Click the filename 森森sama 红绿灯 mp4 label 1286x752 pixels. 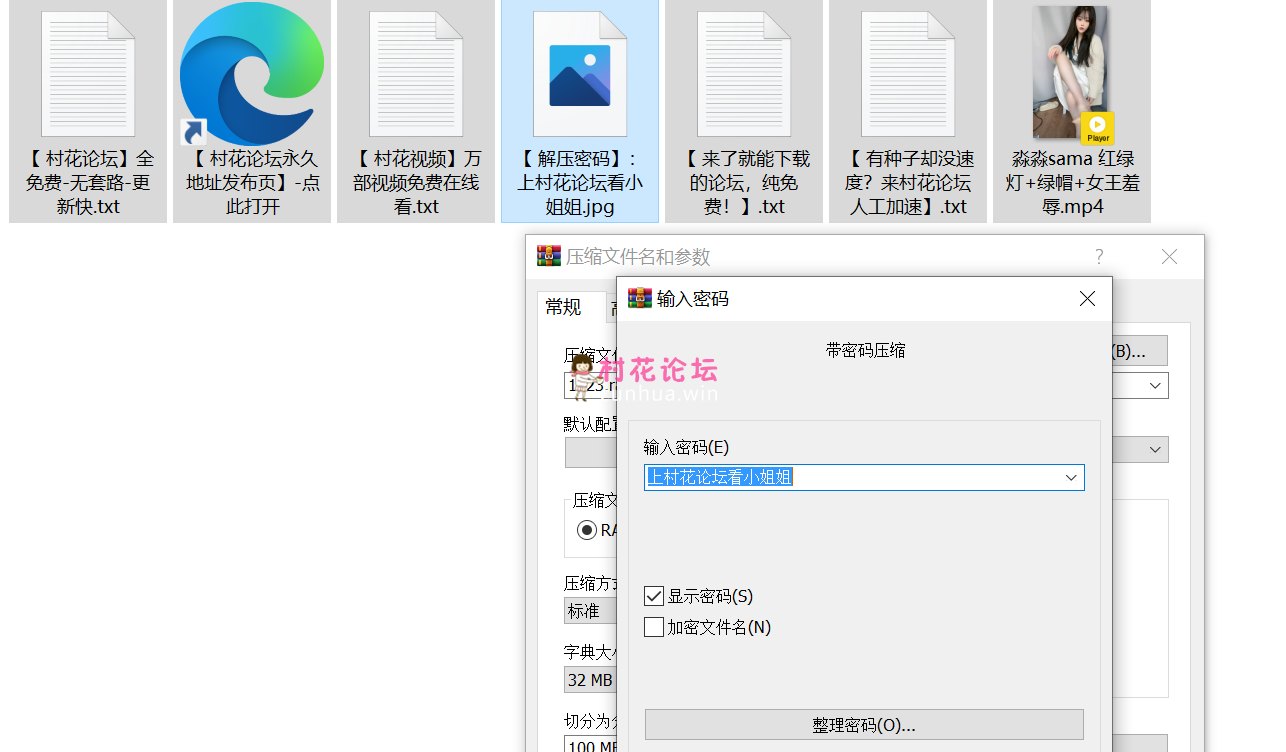pos(1072,183)
